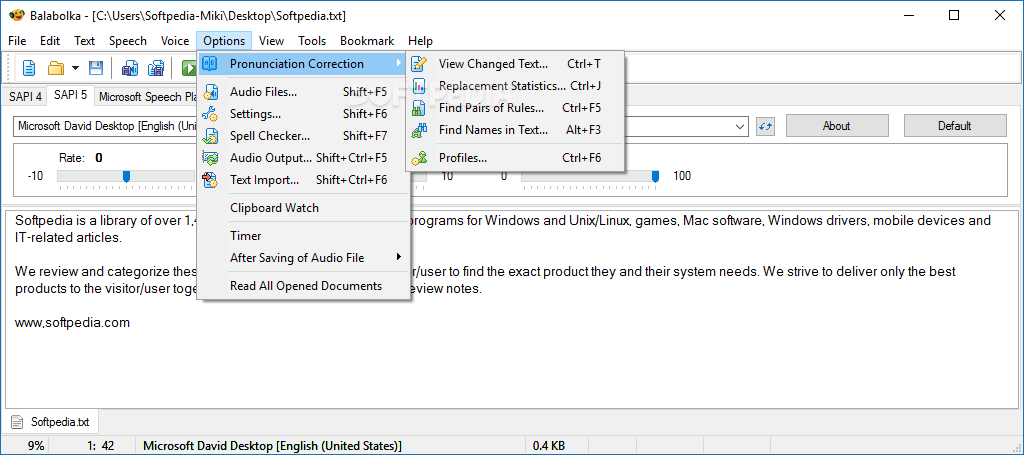Select Text Import... menu entry
This screenshot has width=1024, height=455.
(303, 180)
